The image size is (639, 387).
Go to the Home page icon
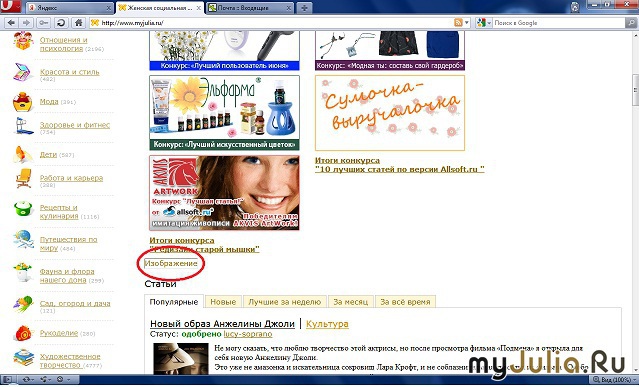79,23
